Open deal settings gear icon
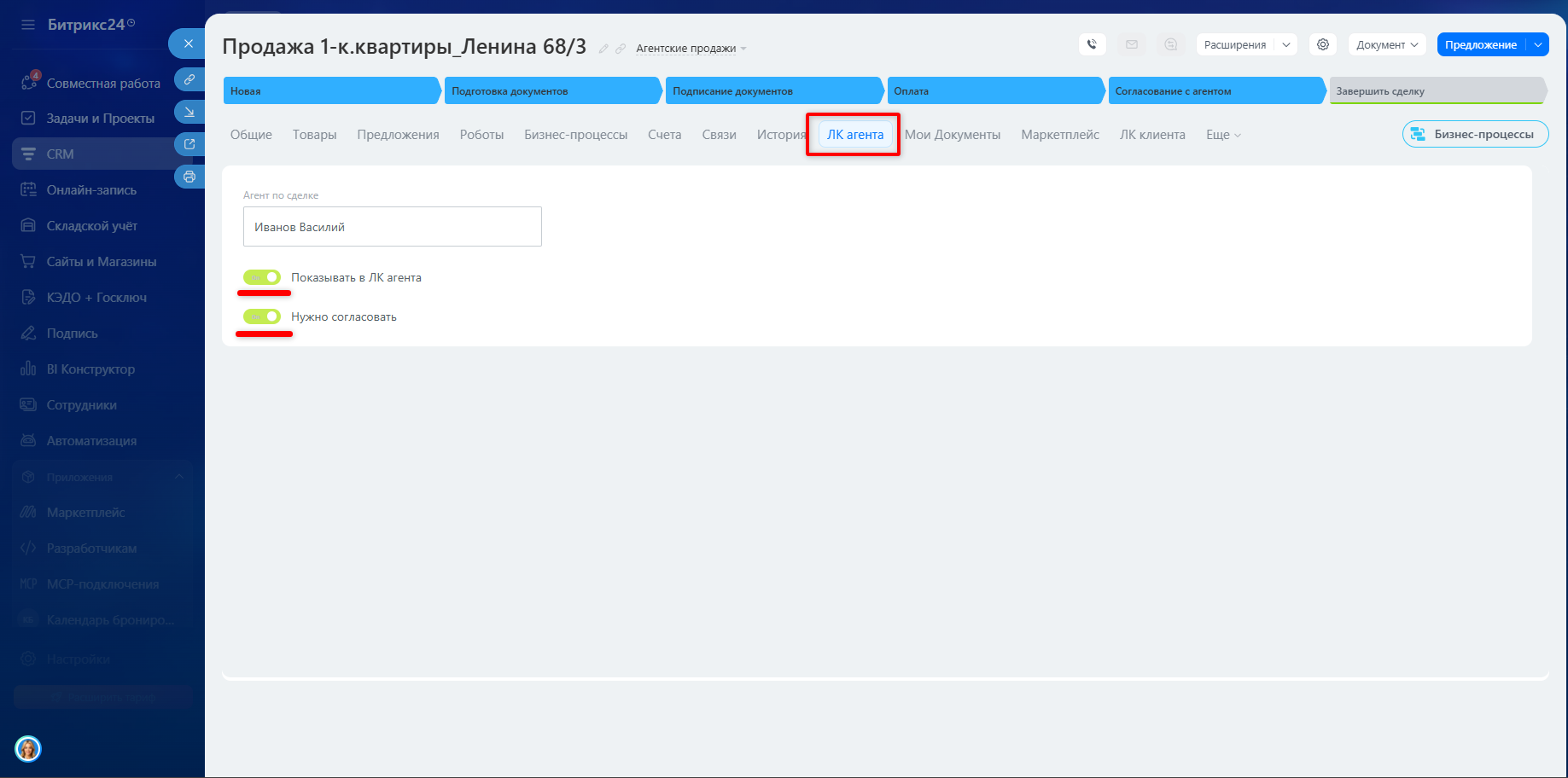Screen dimensions: 1568x778 click(x=1322, y=44)
